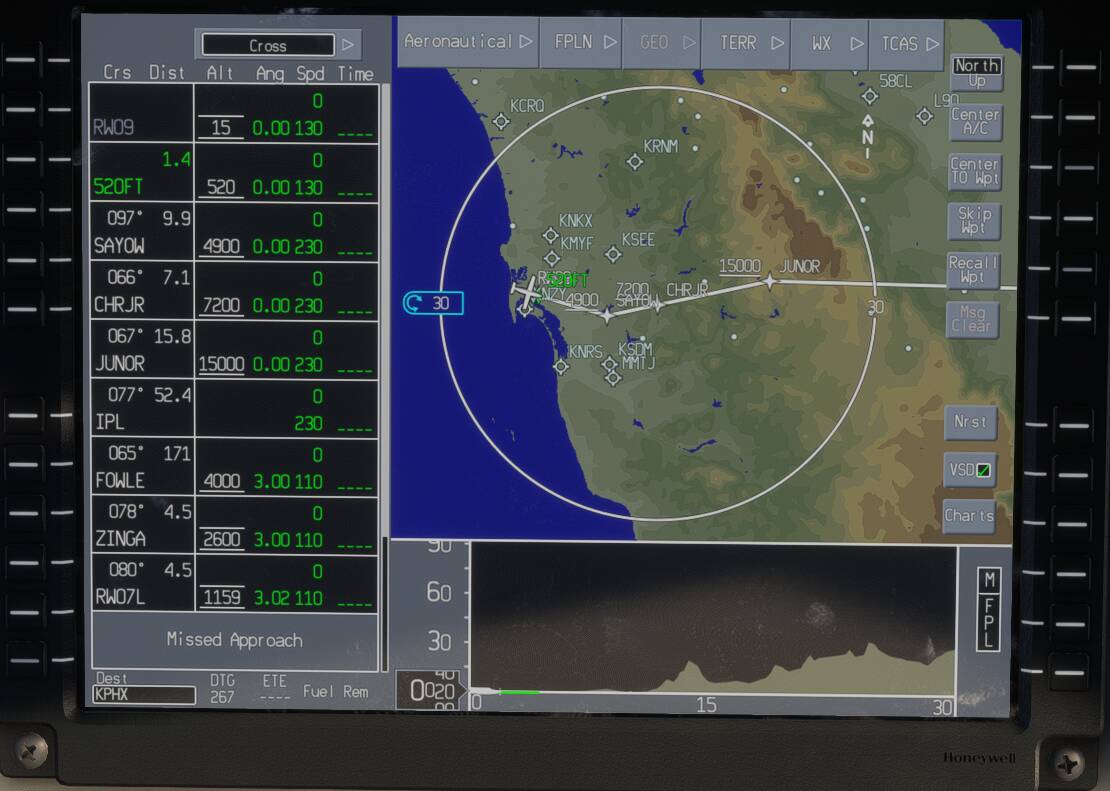Click the Recall Wpt button
Image resolution: width=1110 pixels, height=791 pixels.
click(x=973, y=270)
